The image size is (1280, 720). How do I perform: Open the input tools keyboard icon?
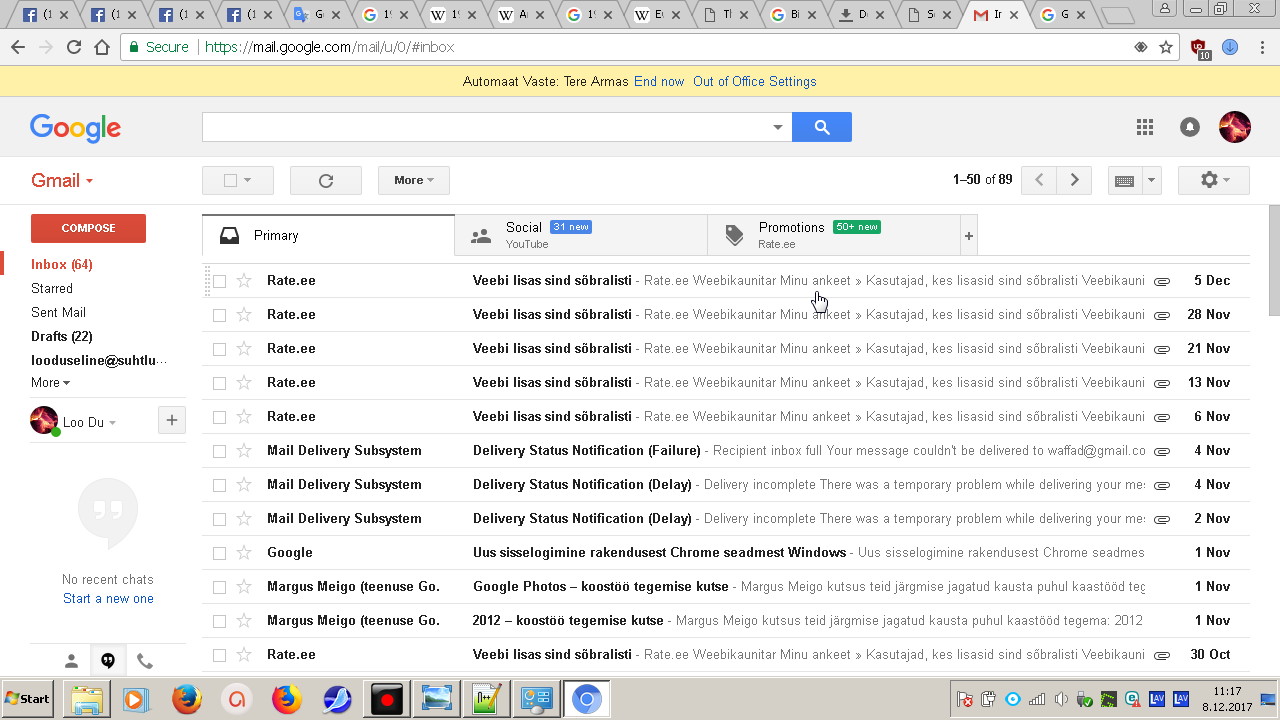pyautogui.click(x=1124, y=181)
